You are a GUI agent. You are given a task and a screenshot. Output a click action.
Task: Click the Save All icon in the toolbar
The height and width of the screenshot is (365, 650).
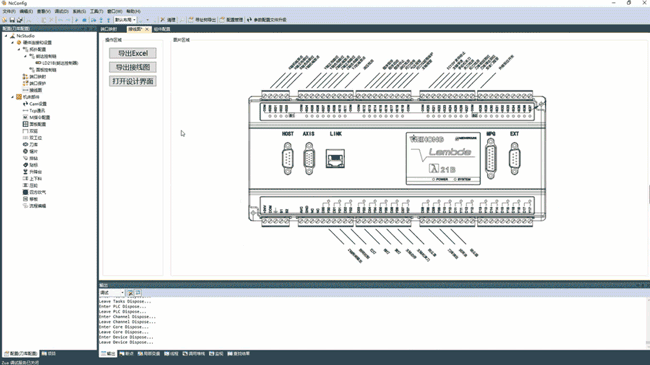19,19
